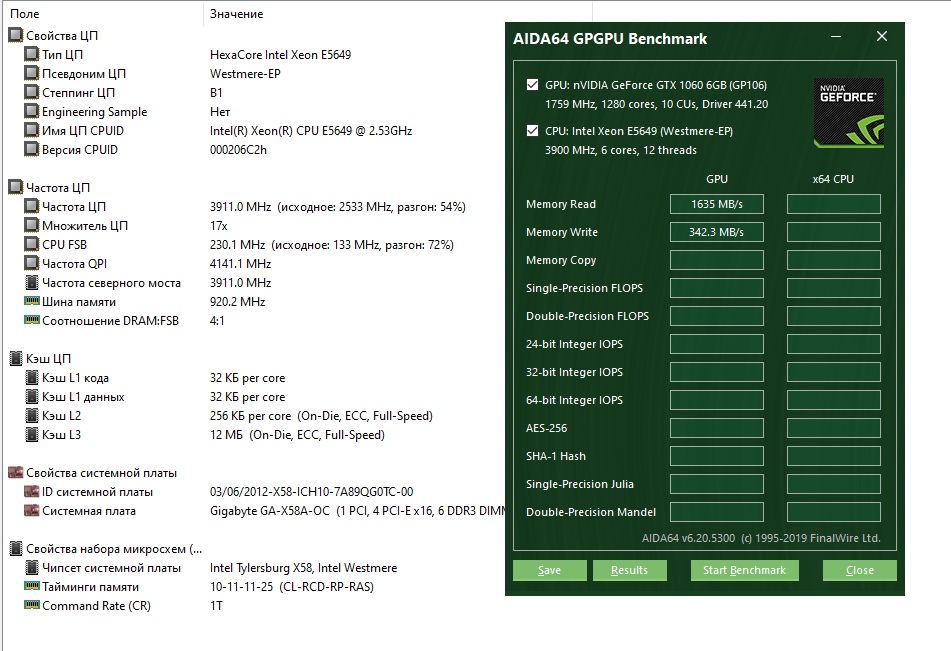The image size is (951, 651).
Task: Uncheck the GPU GeForce GTX 1060 checkbox
Action: [x=533, y=85]
